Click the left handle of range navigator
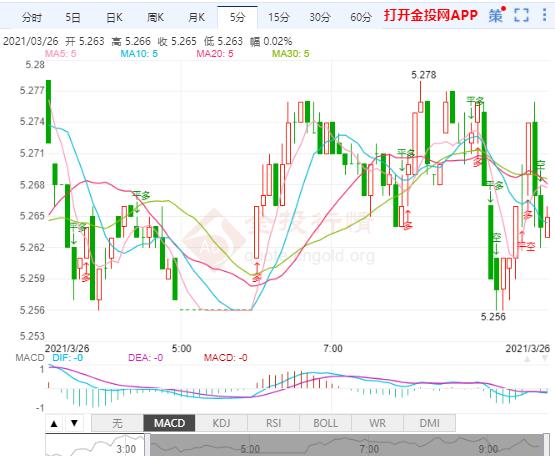Image resolution: width=555 pixels, height=456 pixels. coord(148,445)
